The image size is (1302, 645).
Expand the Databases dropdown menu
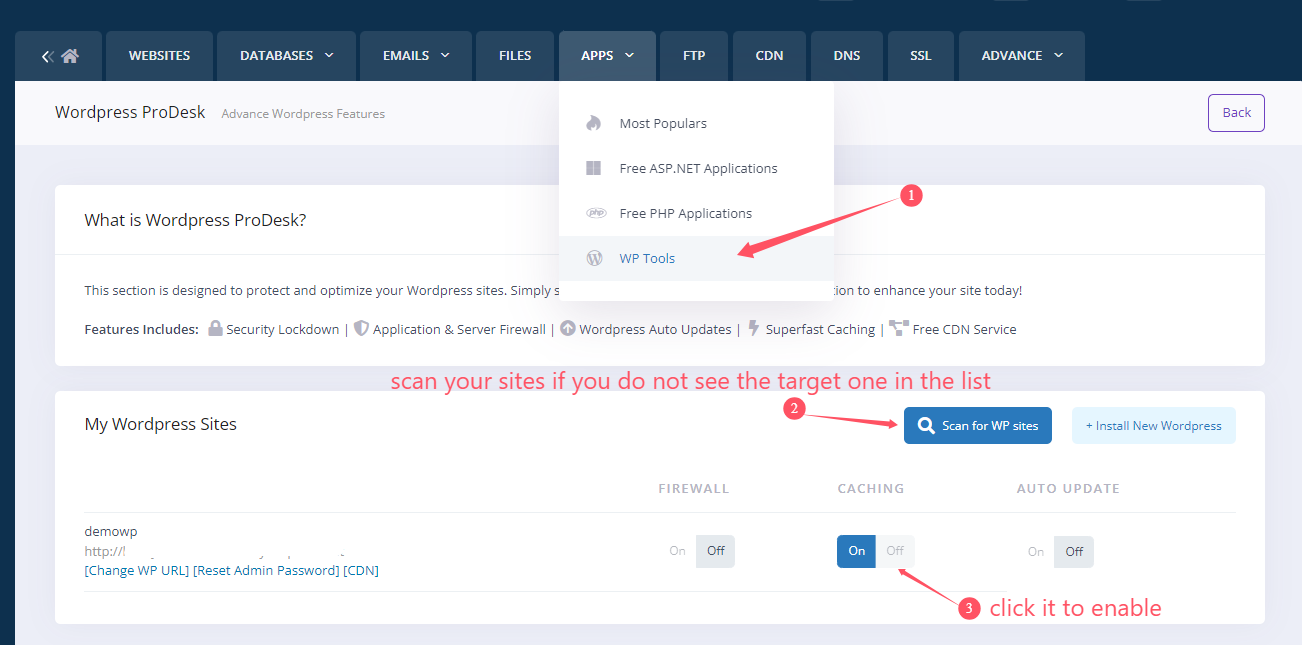pyautogui.click(x=286, y=56)
